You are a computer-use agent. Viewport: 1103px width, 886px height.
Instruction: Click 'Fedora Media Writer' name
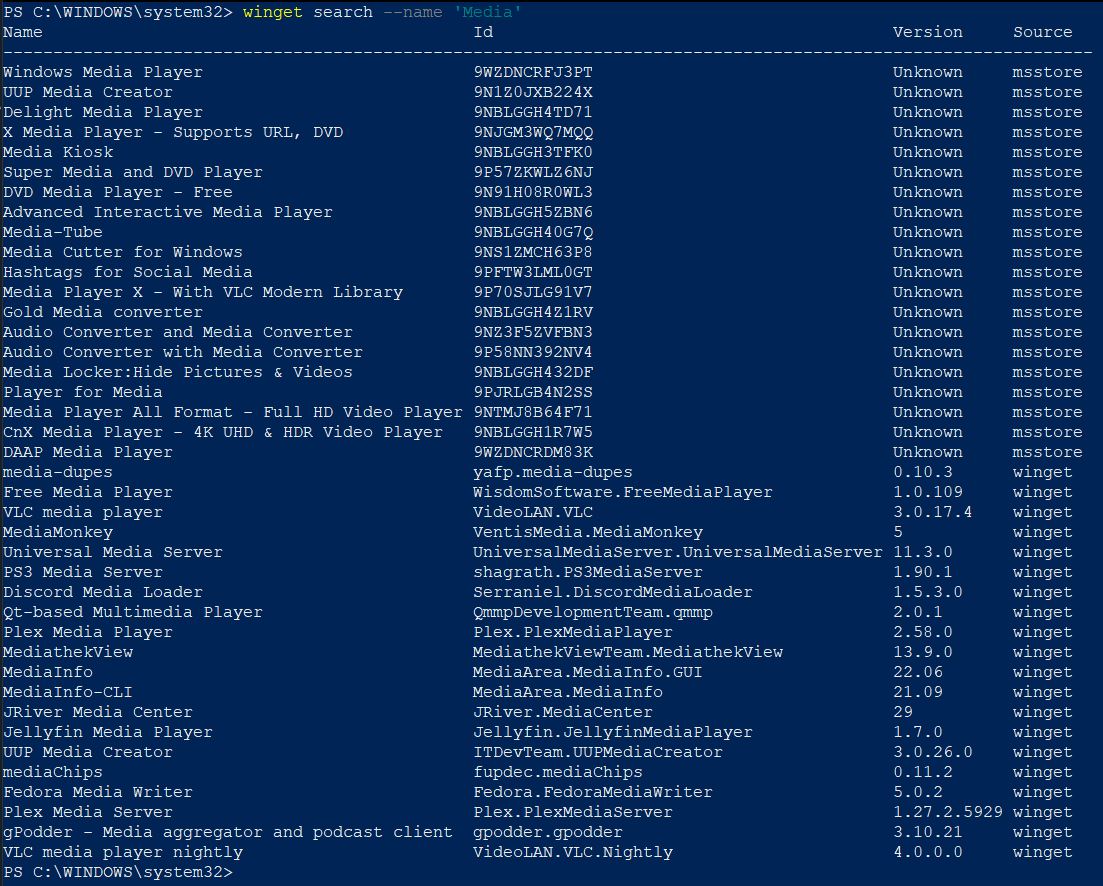98,792
